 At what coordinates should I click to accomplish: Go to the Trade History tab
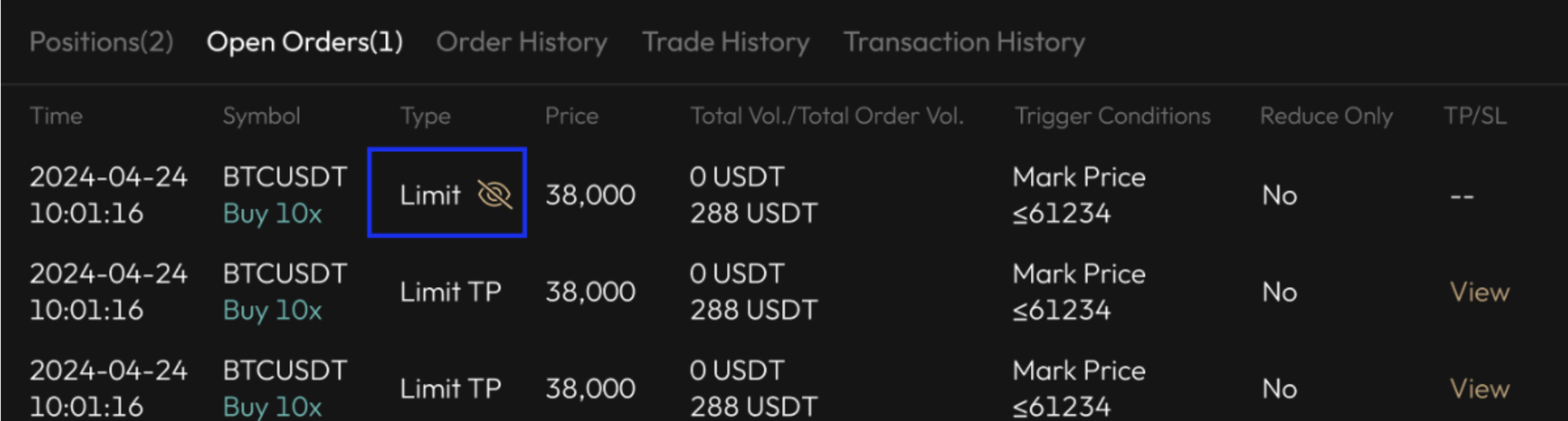click(x=726, y=42)
